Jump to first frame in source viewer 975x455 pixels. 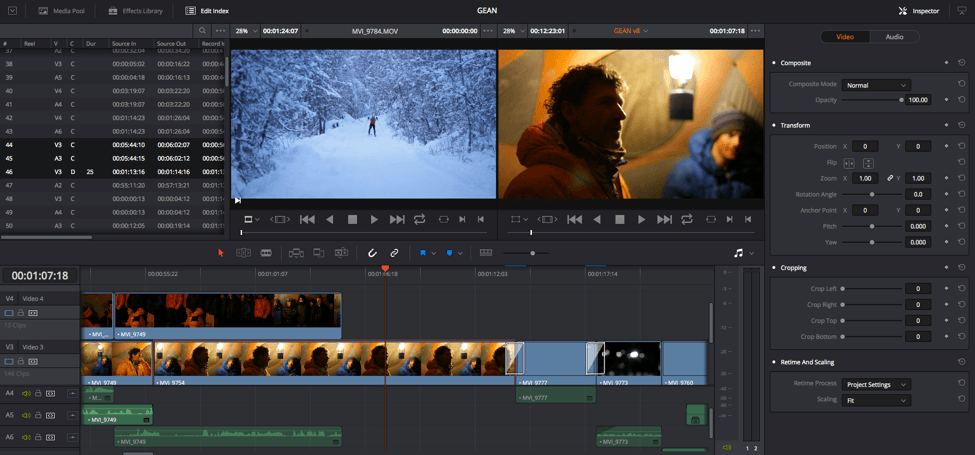[x=307, y=219]
